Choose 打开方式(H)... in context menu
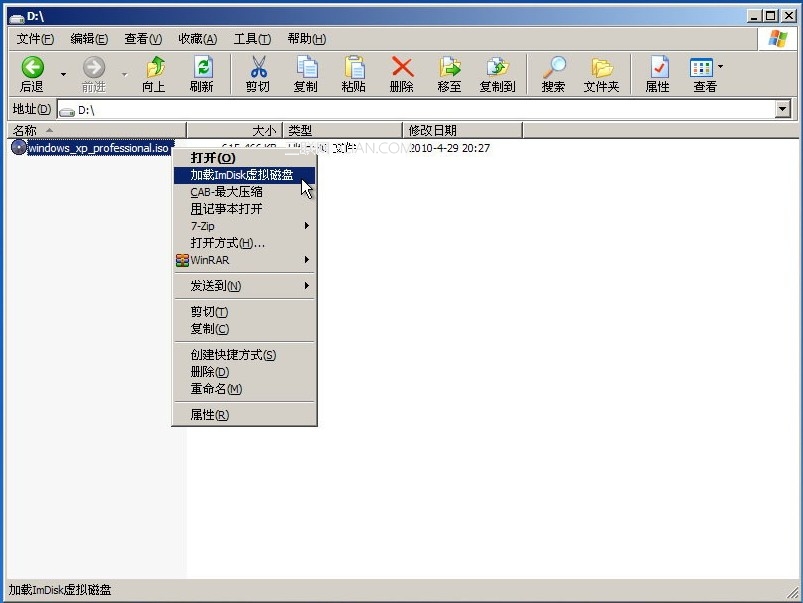Image resolution: width=803 pixels, height=603 pixels. pos(244,243)
